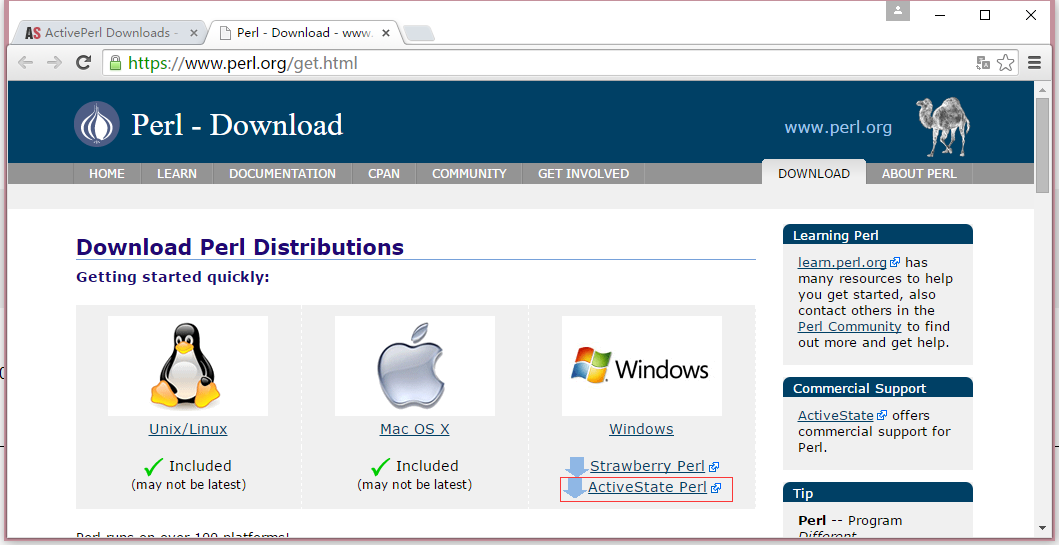This screenshot has width=1059, height=545.
Task: Follow the ActiveState Perl download link
Action: point(647,487)
